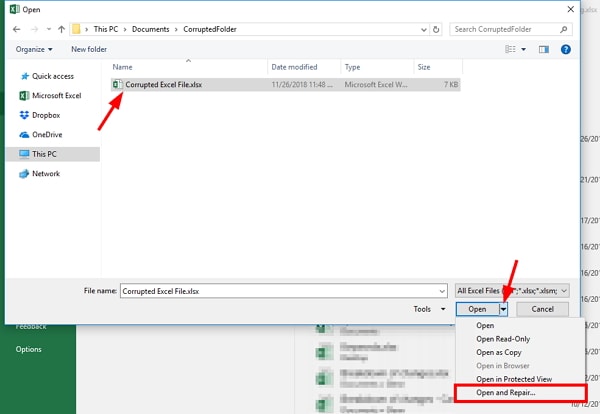Choose Open from the dropdown menu
This screenshot has width=600, height=414.
coord(485,326)
